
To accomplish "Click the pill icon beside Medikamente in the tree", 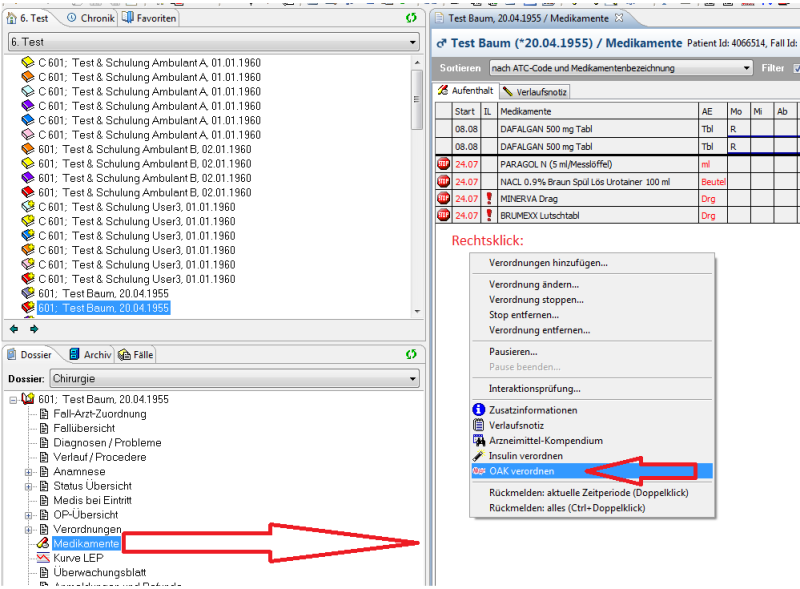I will [43, 544].
